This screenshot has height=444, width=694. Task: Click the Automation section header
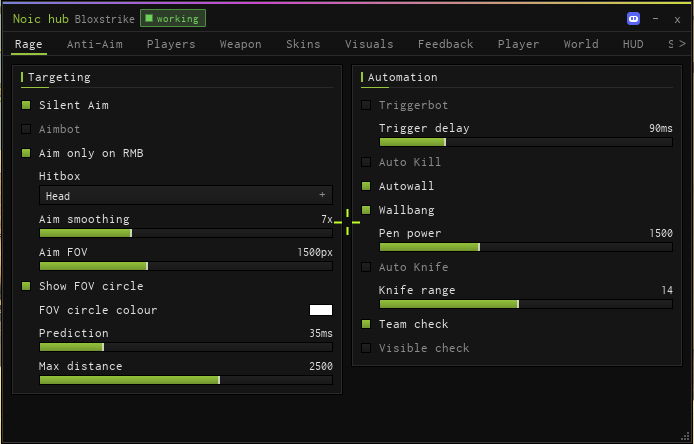click(x=402, y=77)
